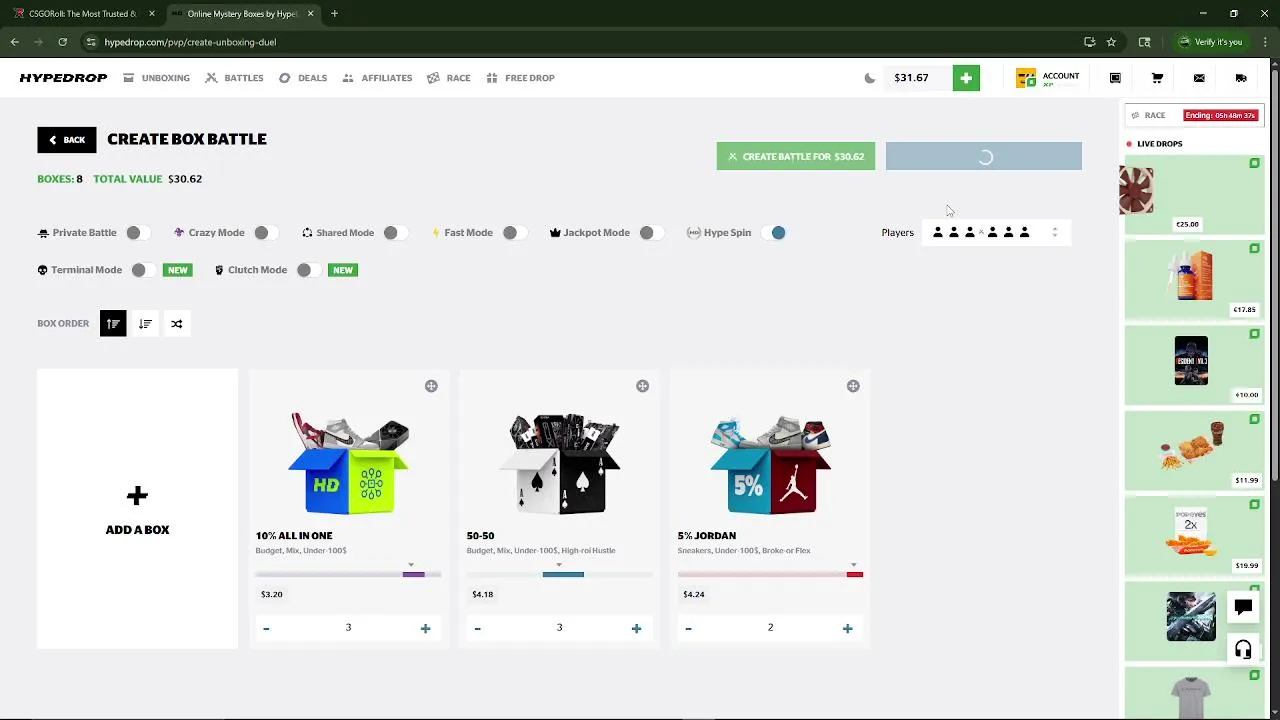Bookmark this page with star icon

coord(1111,42)
